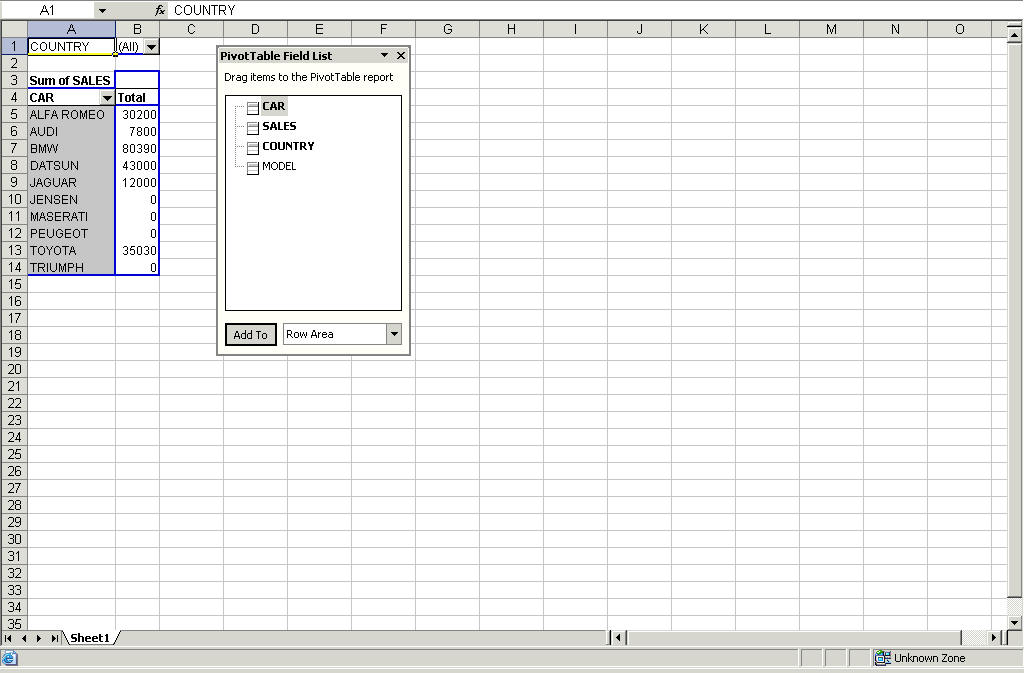Click the CAR field icon in field list
Viewport: 1024px width, 673px height.
253,108
